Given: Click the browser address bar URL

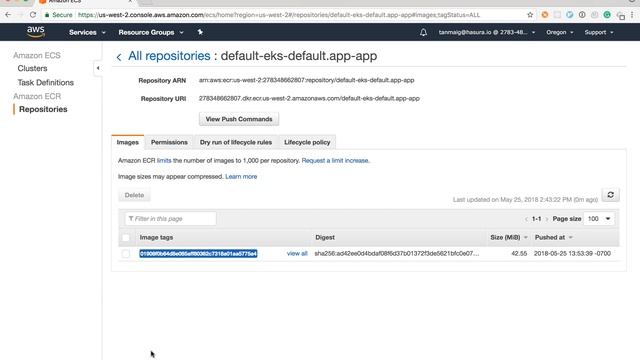Looking at the screenshot, I should (279, 15).
